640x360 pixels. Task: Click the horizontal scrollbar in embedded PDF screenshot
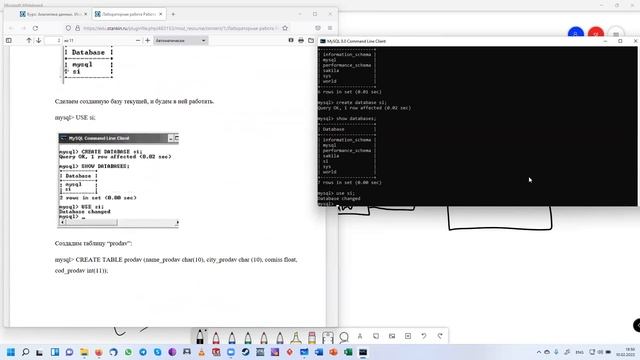coord(118,222)
